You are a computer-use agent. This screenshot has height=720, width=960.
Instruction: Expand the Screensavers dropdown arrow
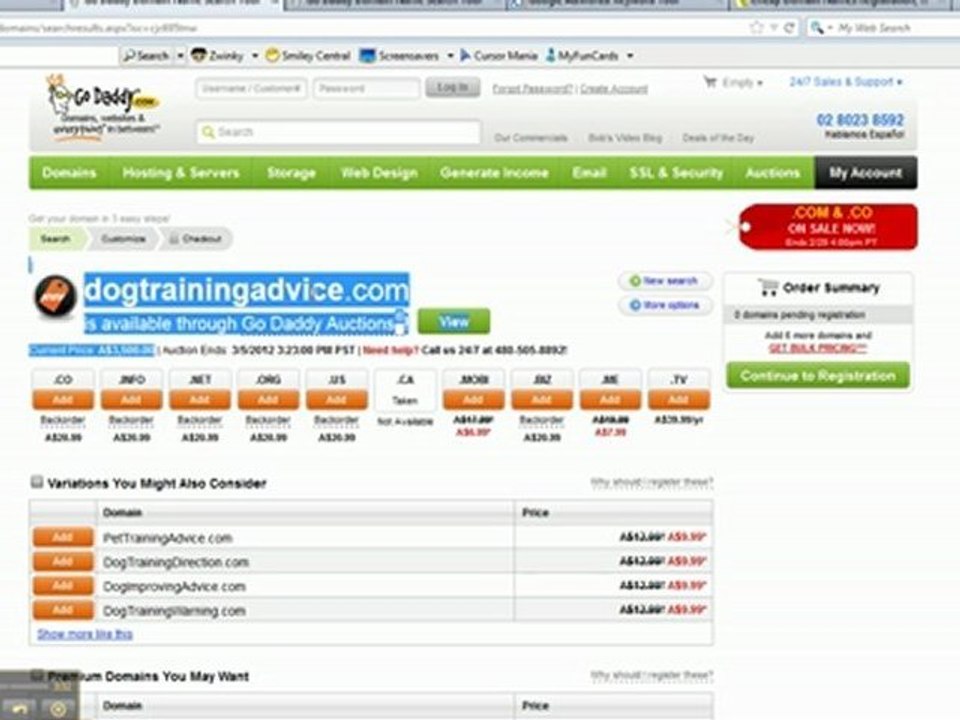pos(450,56)
